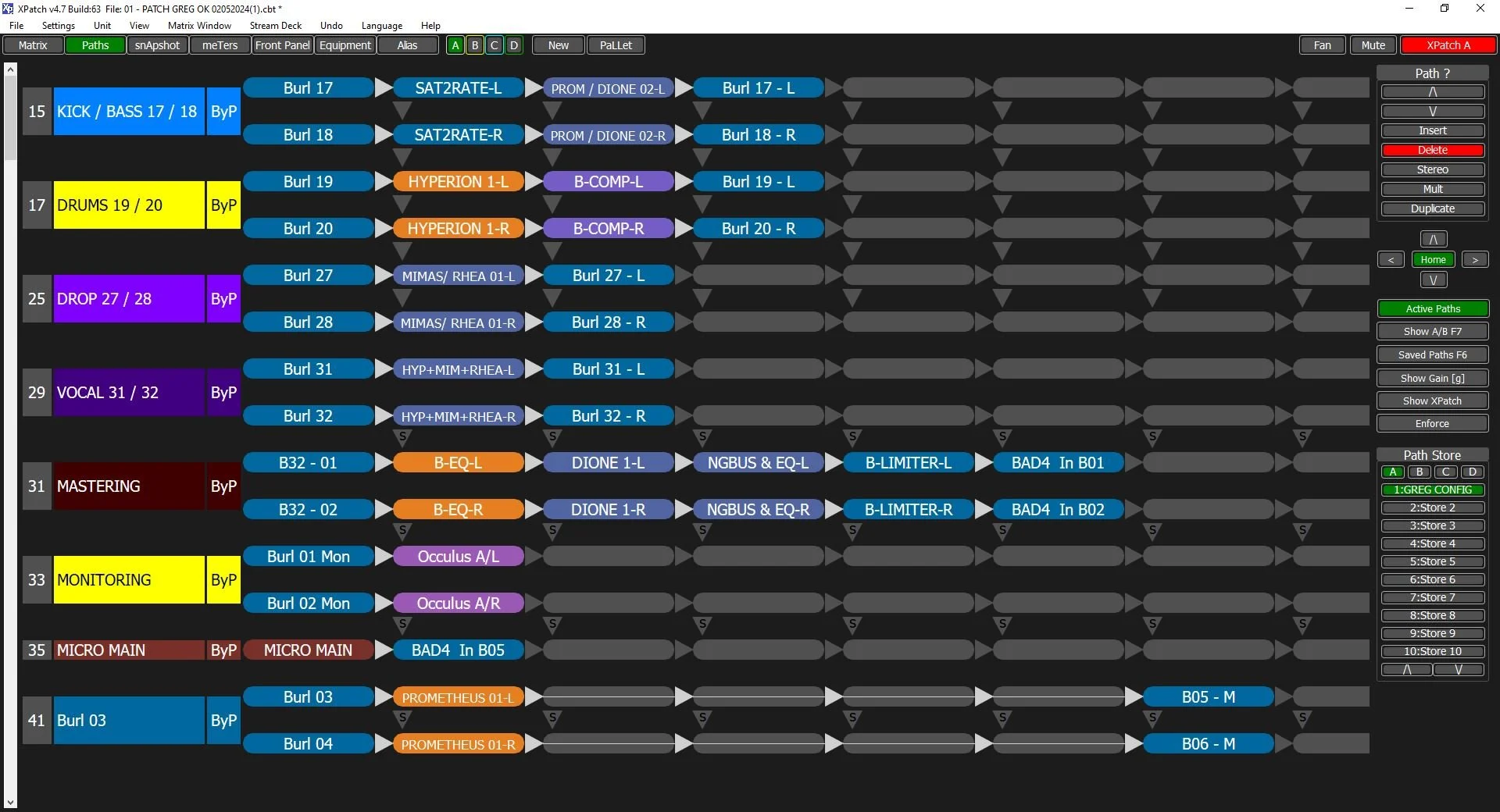Select the Burl 17 path block
Viewport: 1500px width, 812px height.
coord(308,87)
